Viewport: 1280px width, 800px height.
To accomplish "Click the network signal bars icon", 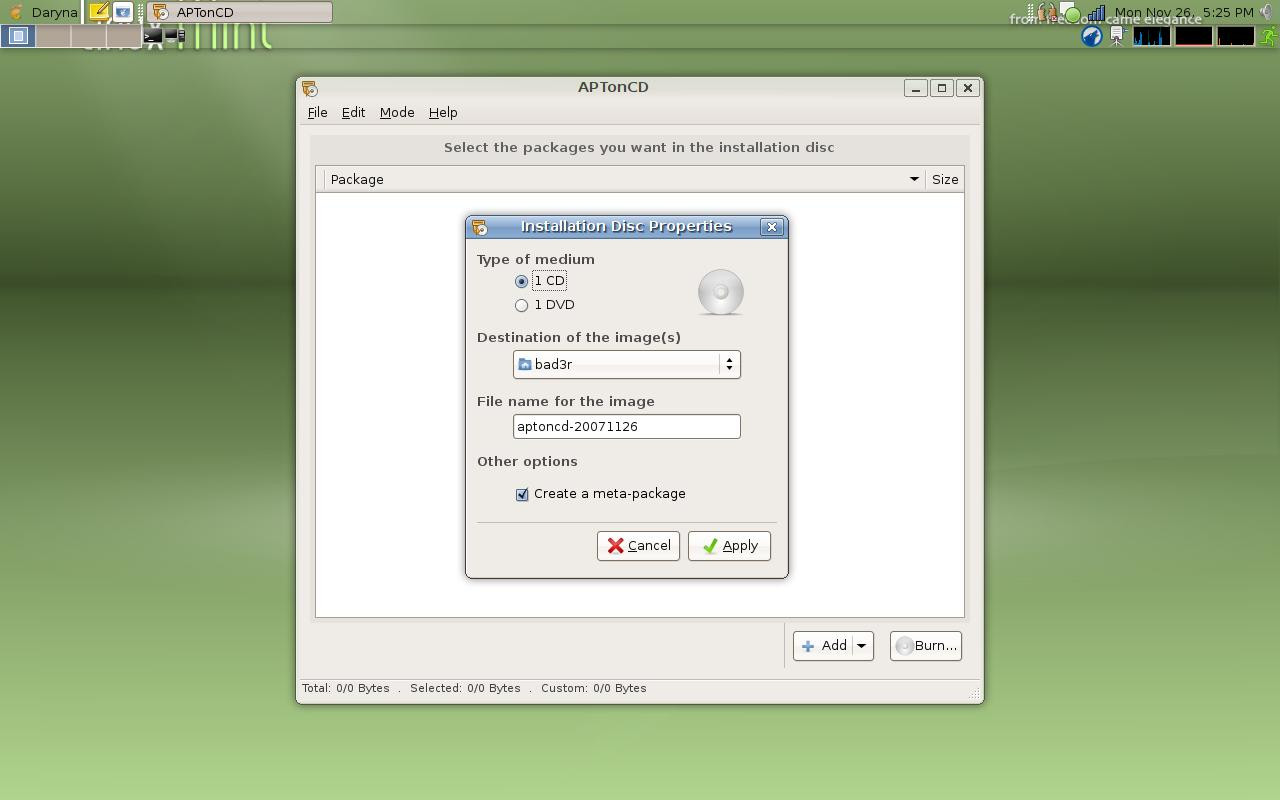I will click(x=1097, y=13).
